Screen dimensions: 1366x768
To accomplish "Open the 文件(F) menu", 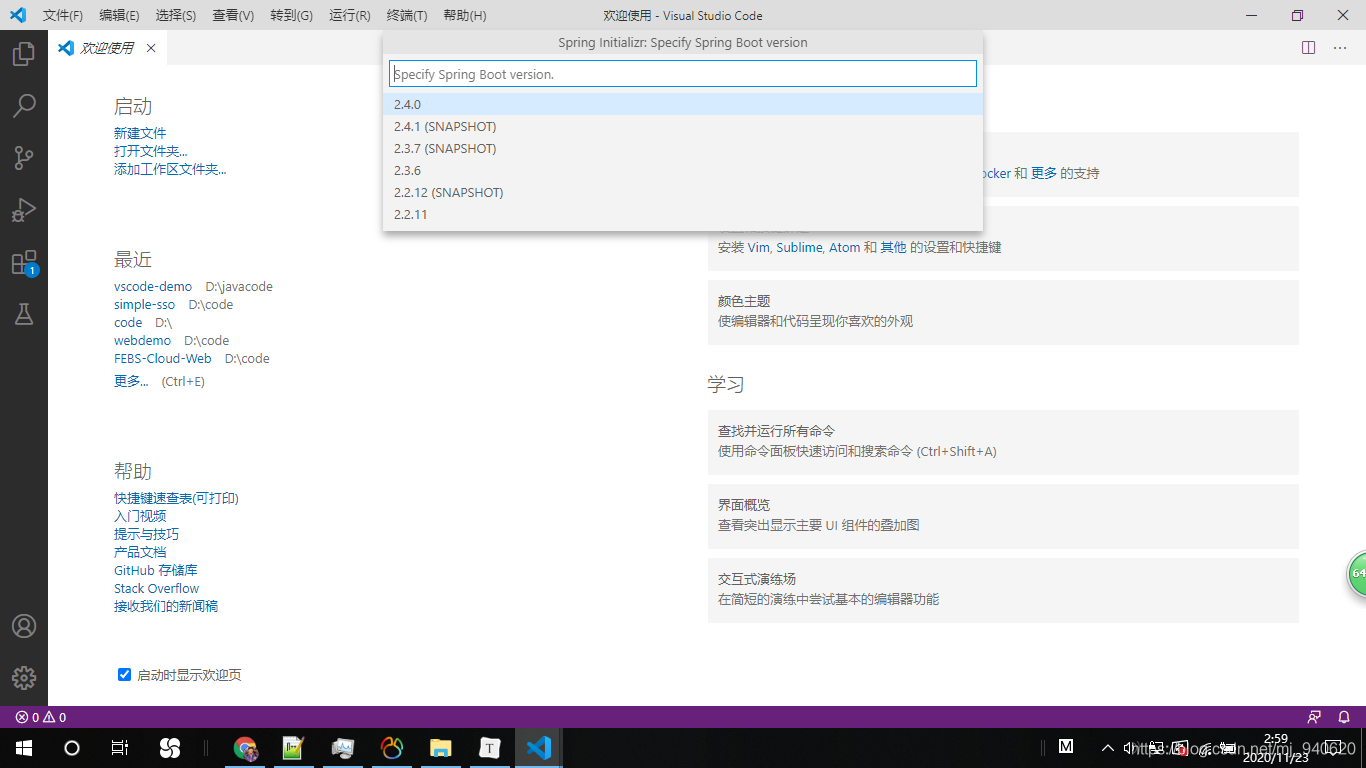I will [63, 15].
